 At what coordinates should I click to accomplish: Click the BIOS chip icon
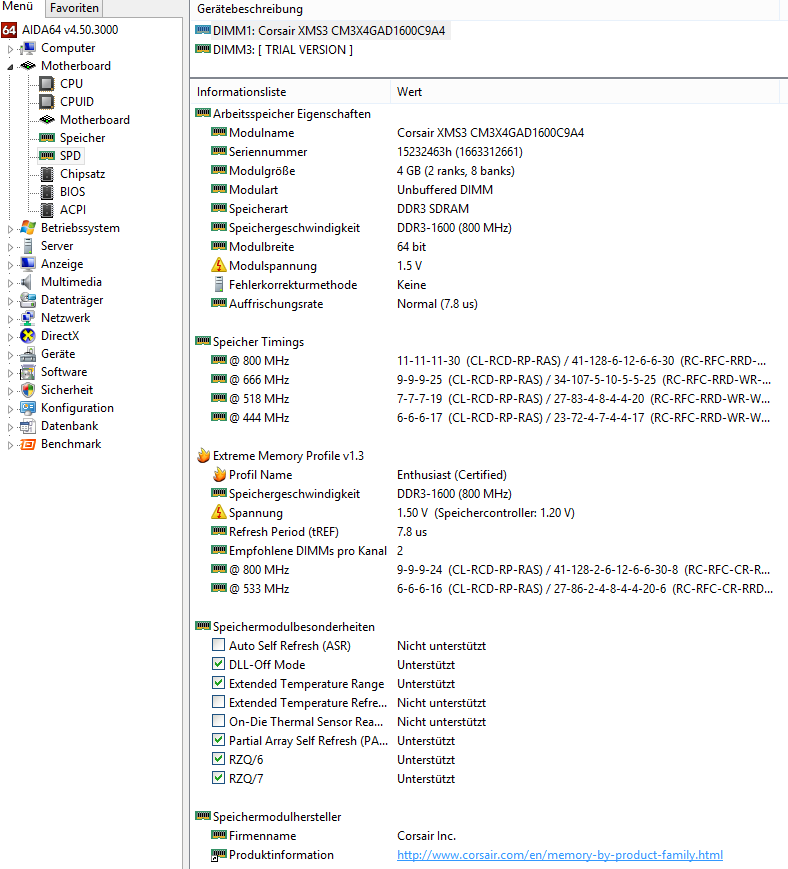47,192
